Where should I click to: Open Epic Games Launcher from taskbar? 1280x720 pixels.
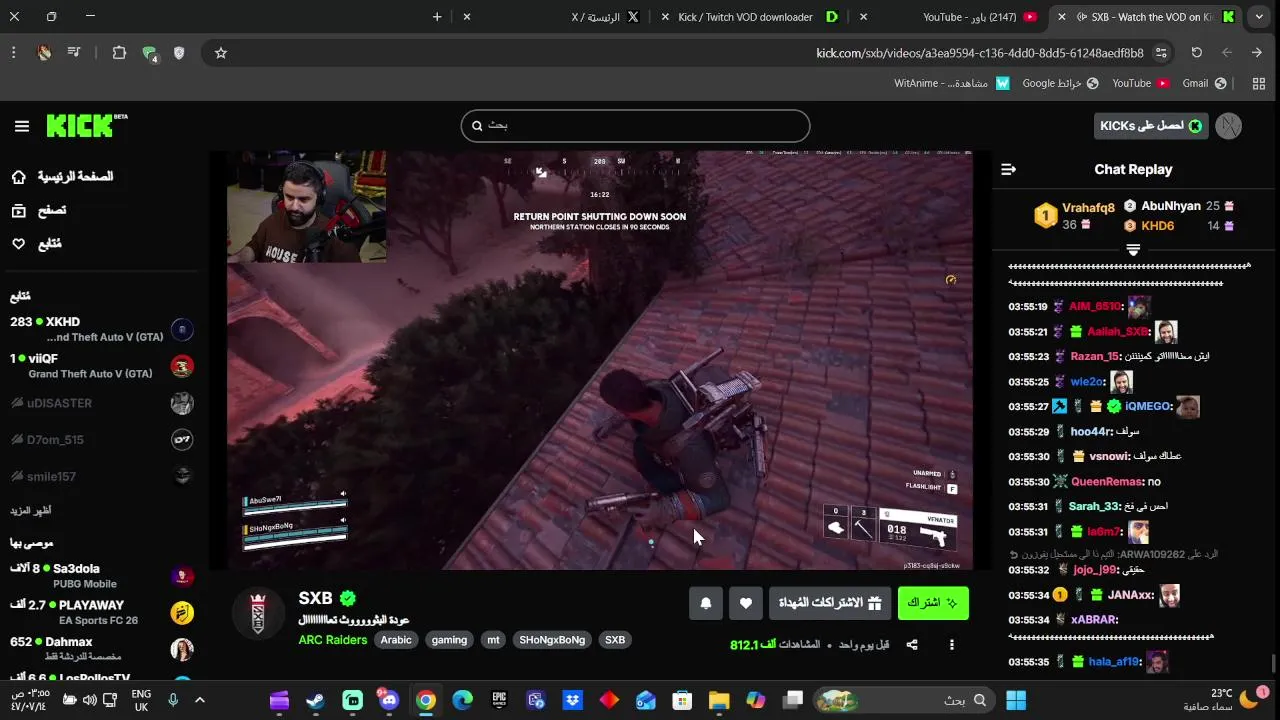click(499, 700)
